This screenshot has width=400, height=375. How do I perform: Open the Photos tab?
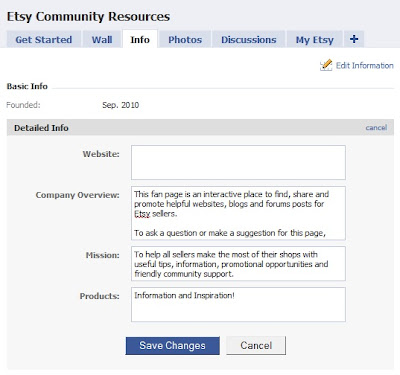(x=185, y=40)
